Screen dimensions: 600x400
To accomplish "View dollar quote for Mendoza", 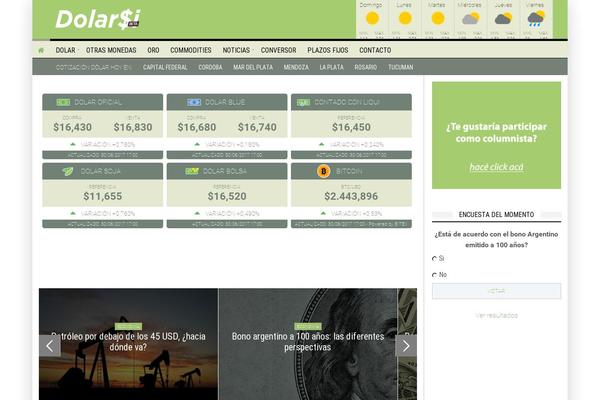I will tap(296, 67).
